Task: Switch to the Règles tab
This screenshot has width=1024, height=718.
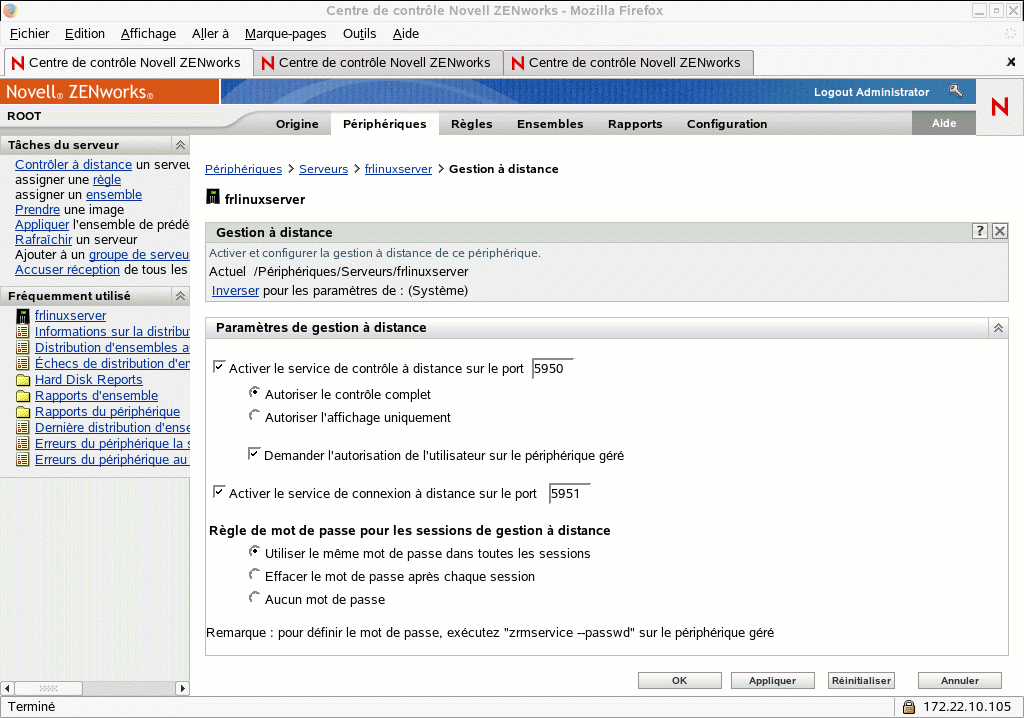Action: [x=472, y=124]
